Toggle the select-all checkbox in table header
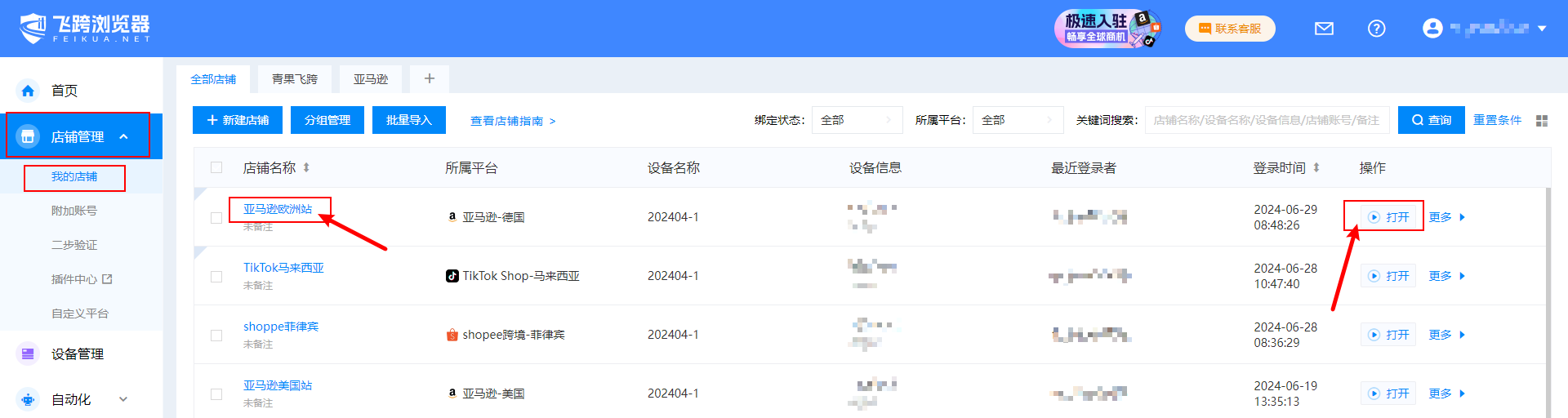Viewport: 1568px width, 418px height. [216, 167]
